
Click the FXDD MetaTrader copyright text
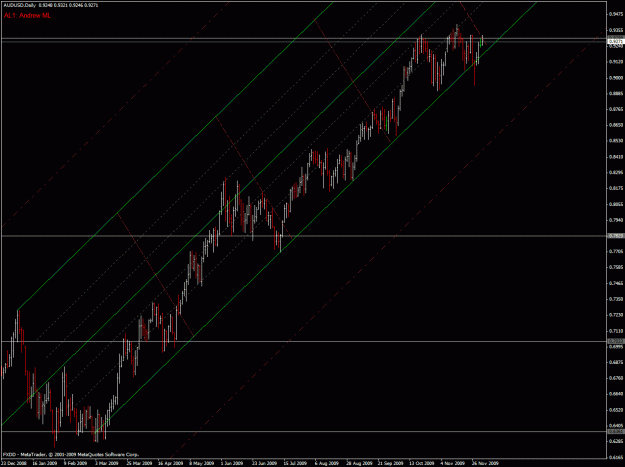71,455
